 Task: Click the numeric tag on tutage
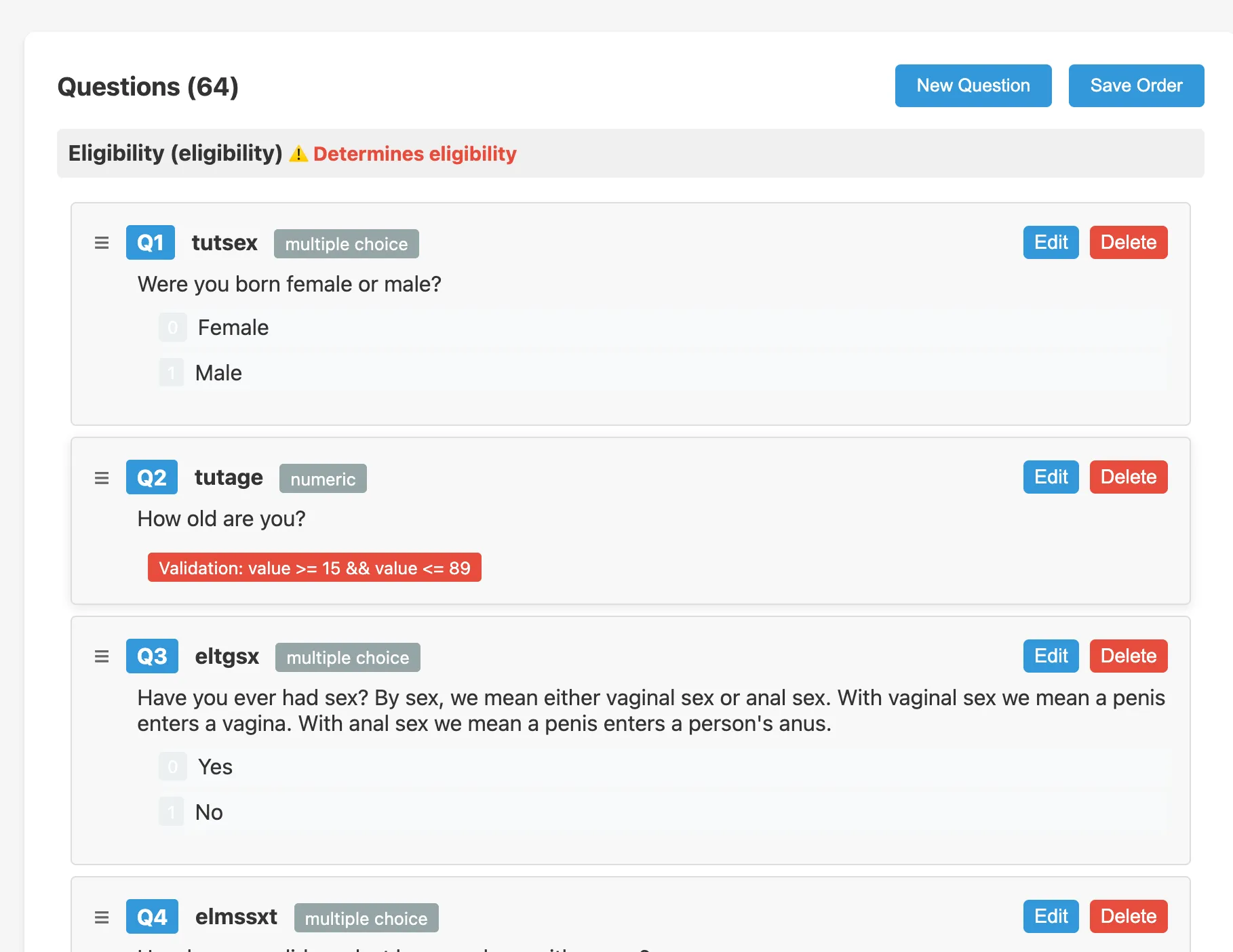(x=323, y=479)
